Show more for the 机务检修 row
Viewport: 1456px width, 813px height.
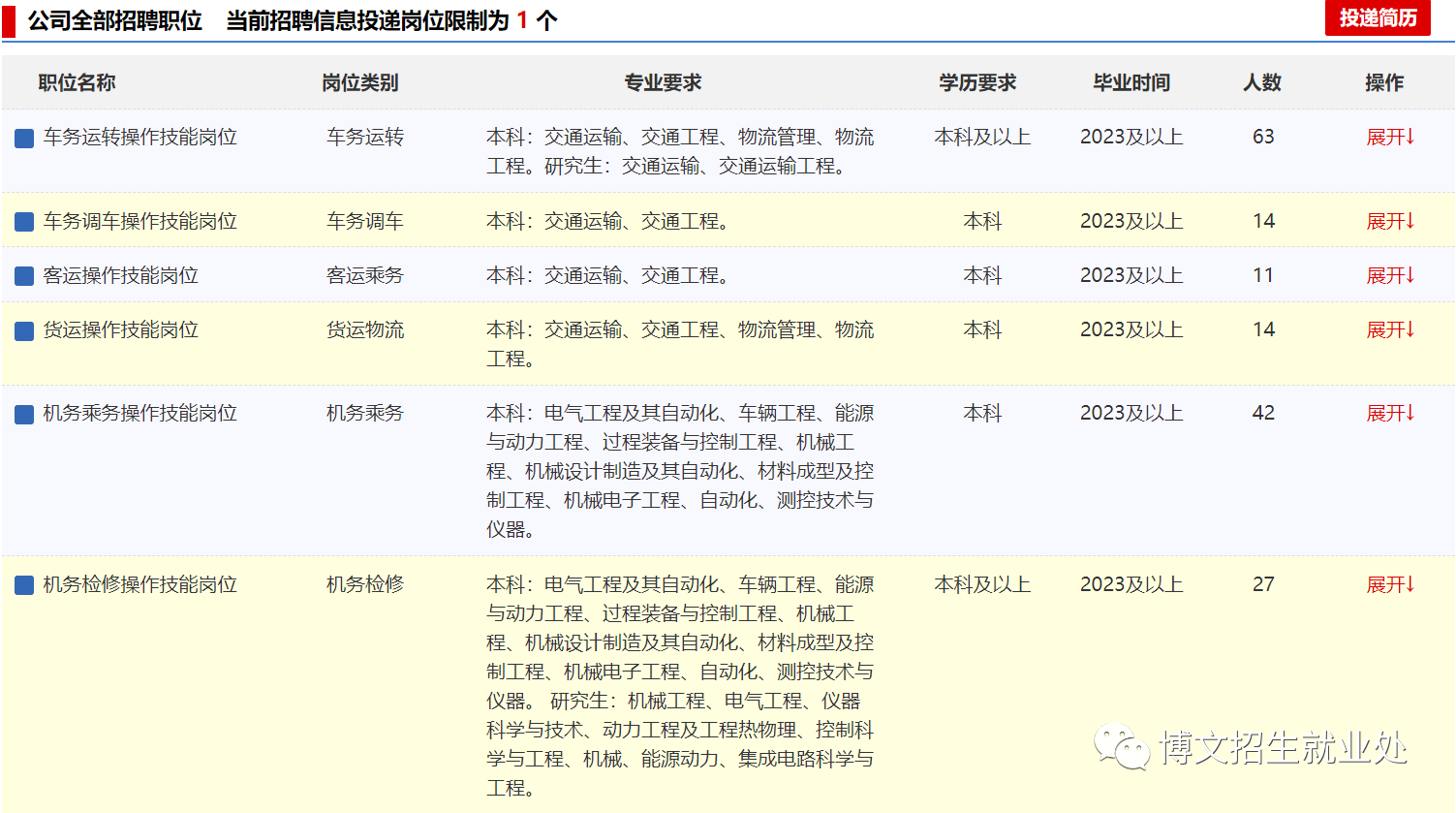click(1389, 585)
